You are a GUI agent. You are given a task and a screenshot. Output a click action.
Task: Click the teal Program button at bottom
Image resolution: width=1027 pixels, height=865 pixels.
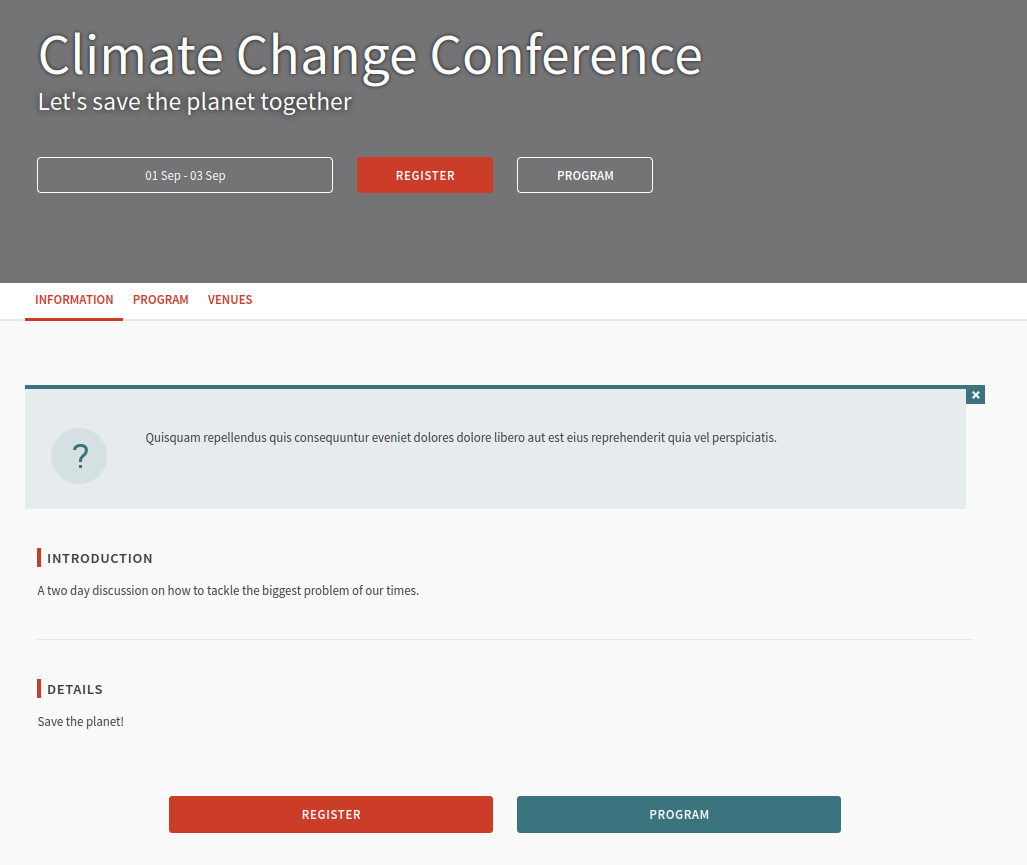pyautogui.click(x=679, y=815)
